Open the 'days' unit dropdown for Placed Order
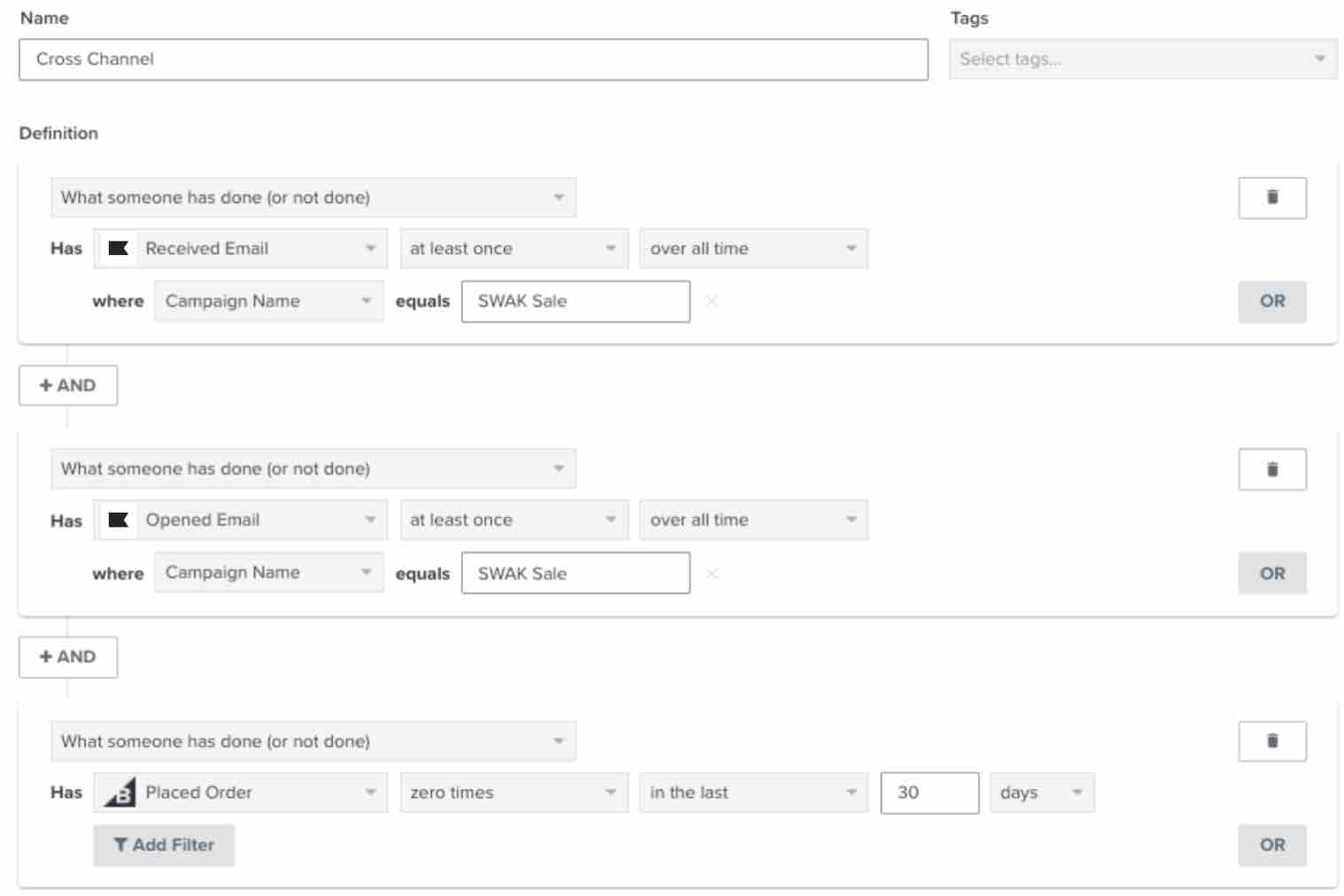1344x896 pixels. click(1042, 792)
